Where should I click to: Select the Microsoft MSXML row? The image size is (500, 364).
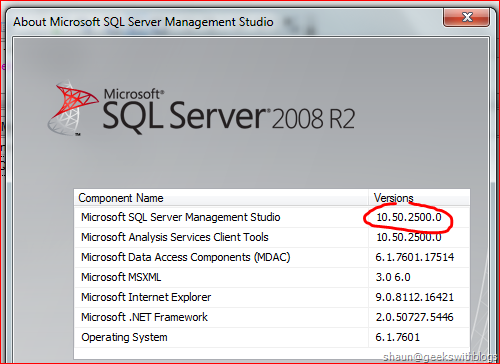272,277
